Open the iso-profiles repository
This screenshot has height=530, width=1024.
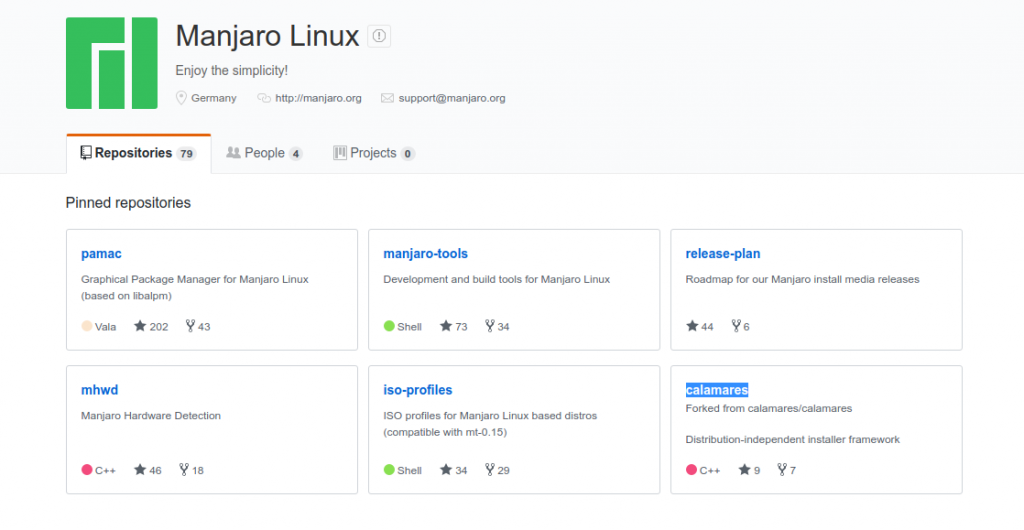click(417, 390)
